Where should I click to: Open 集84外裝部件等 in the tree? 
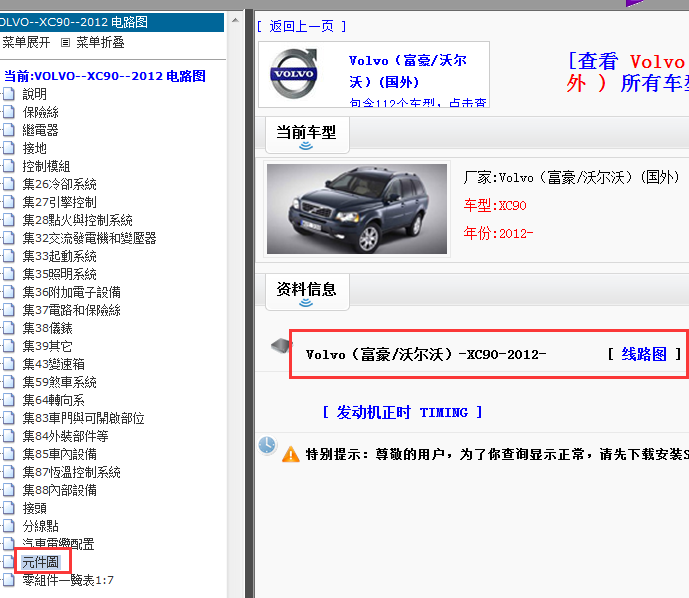tap(65, 436)
